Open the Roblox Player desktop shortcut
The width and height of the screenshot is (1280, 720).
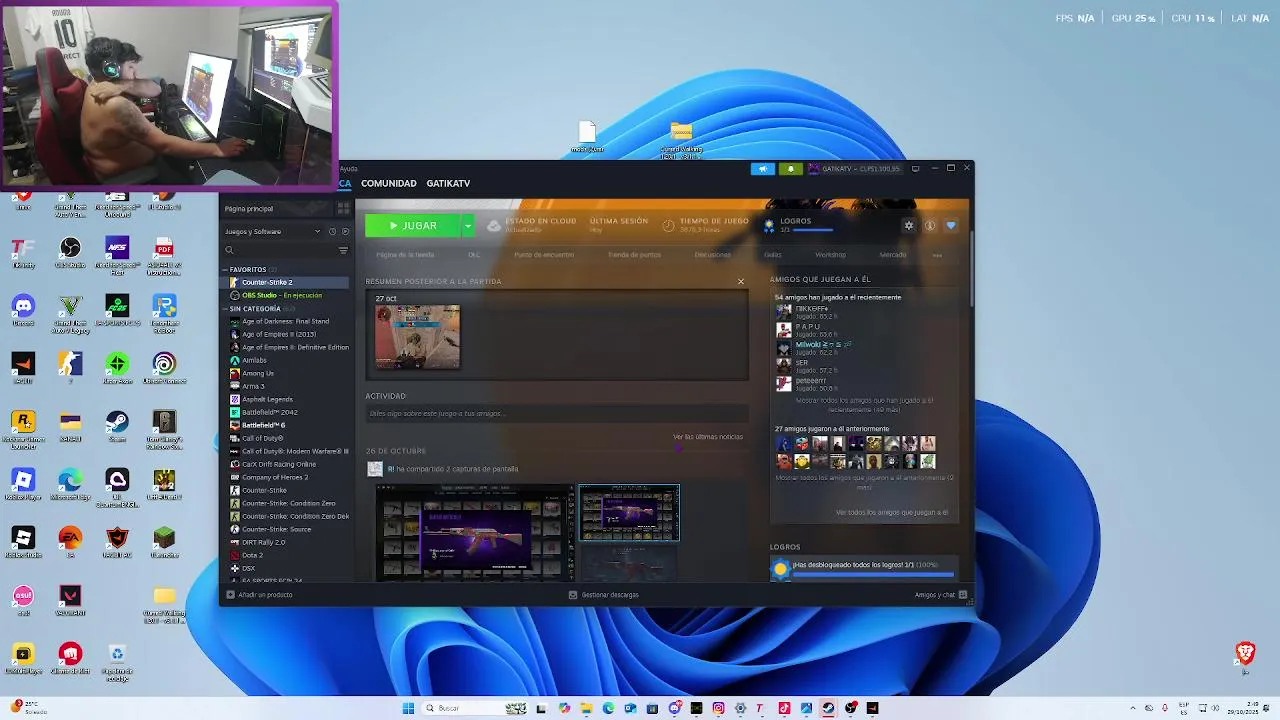[x=23, y=484]
